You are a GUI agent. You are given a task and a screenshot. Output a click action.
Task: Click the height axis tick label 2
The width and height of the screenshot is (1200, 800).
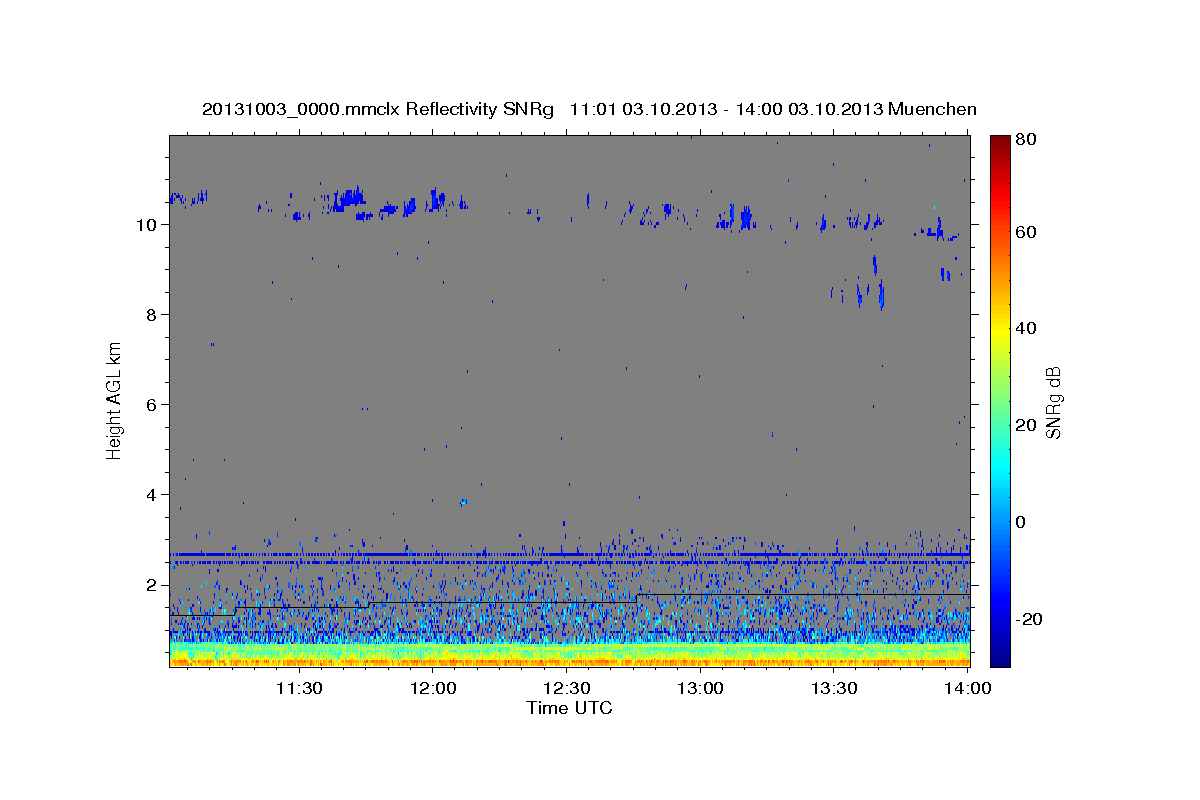point(152,585)
